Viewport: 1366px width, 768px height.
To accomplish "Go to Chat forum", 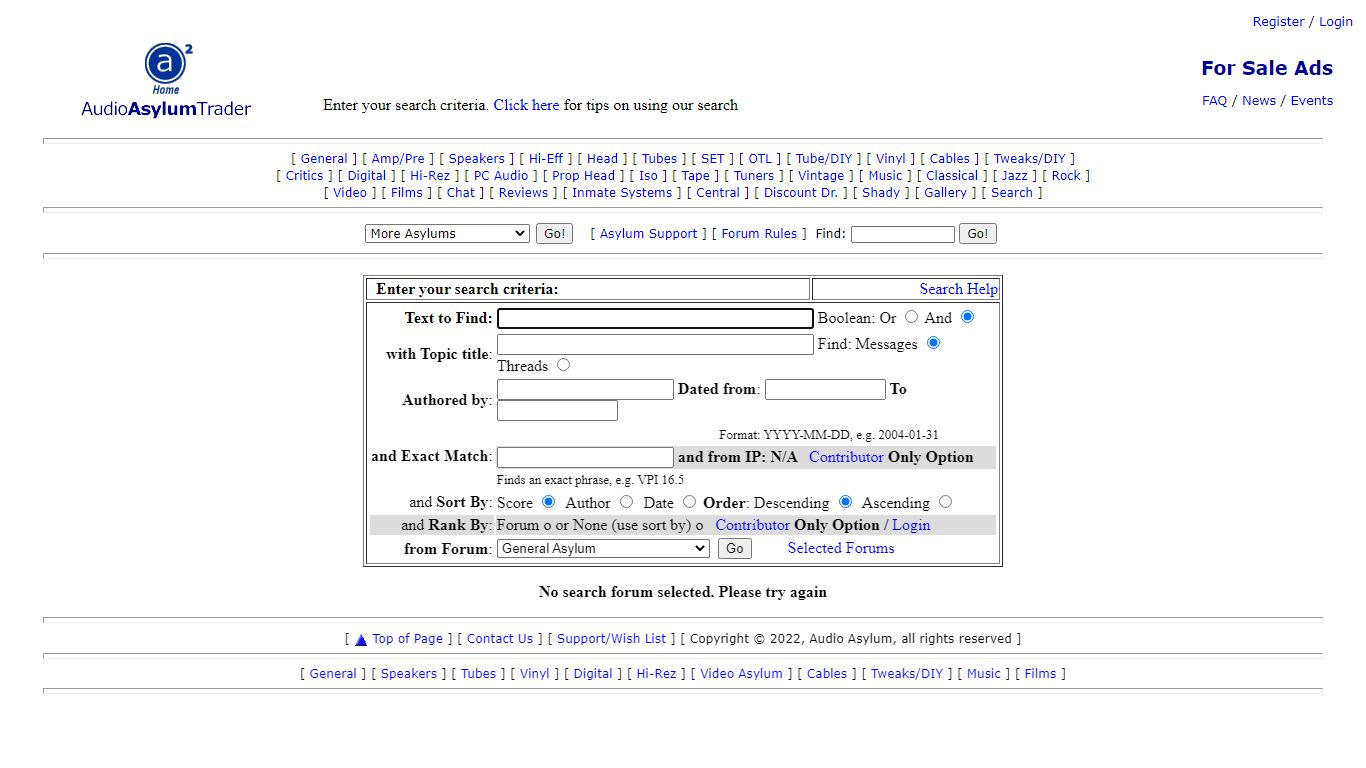I will pyautogui.click(x=461, y=192).
